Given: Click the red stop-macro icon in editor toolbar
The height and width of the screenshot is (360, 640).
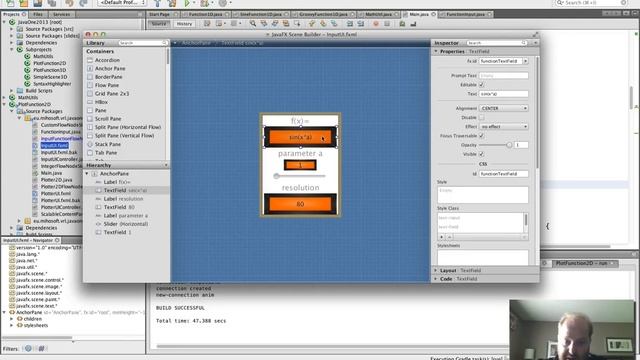Looking at the screenshot, I should 376,24.
